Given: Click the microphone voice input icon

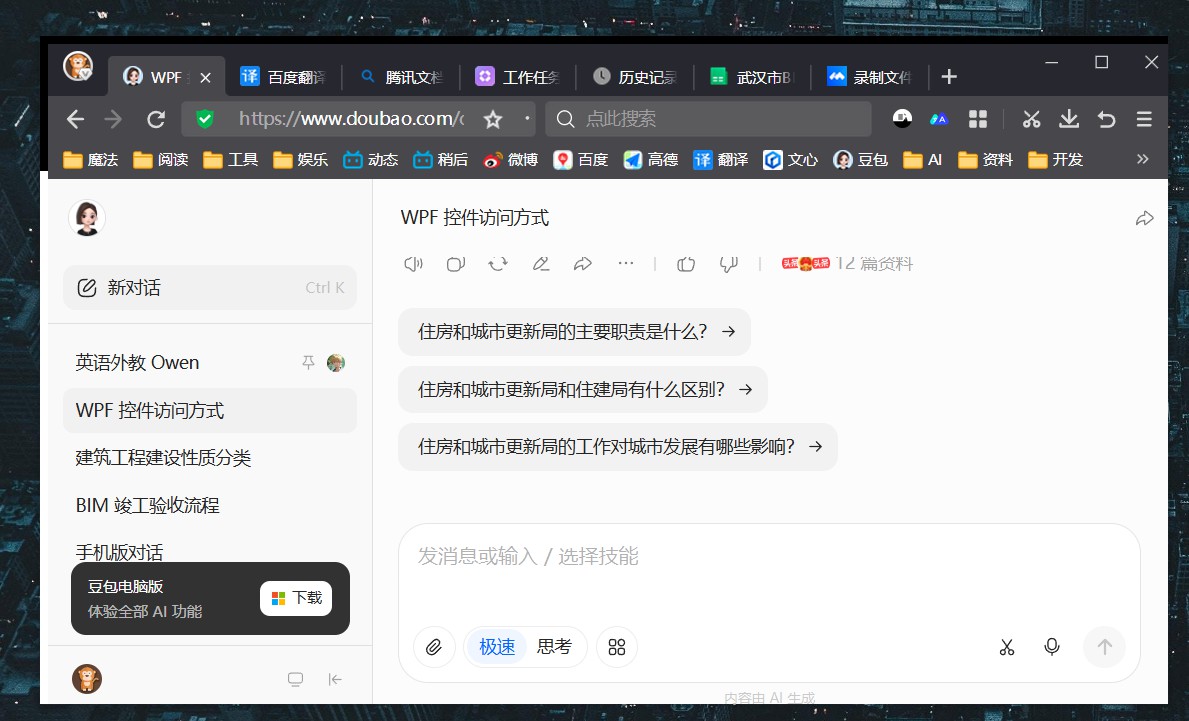Looking at the screenshot, I should (1052, 647).
